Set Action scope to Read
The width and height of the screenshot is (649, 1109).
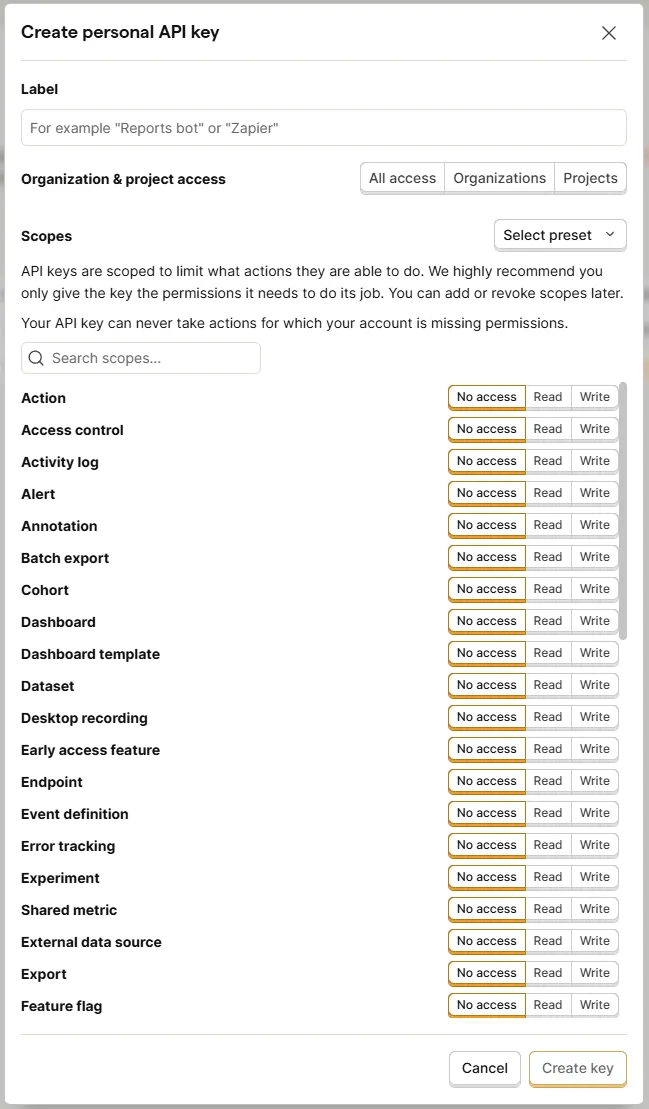pos(547,397)
